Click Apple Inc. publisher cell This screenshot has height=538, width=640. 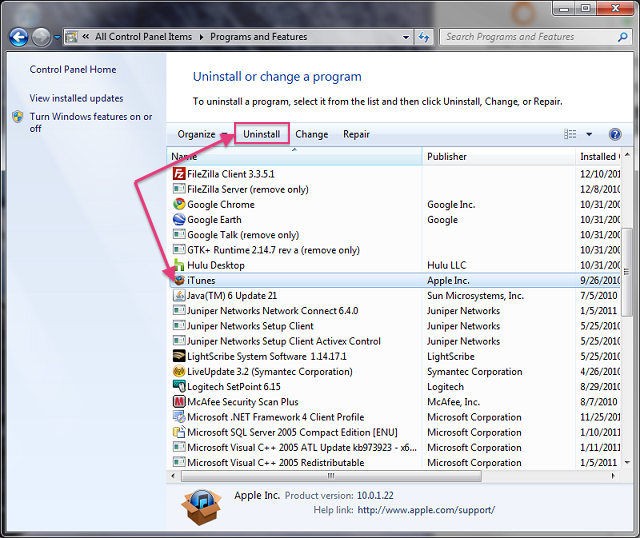coord(448,280)
